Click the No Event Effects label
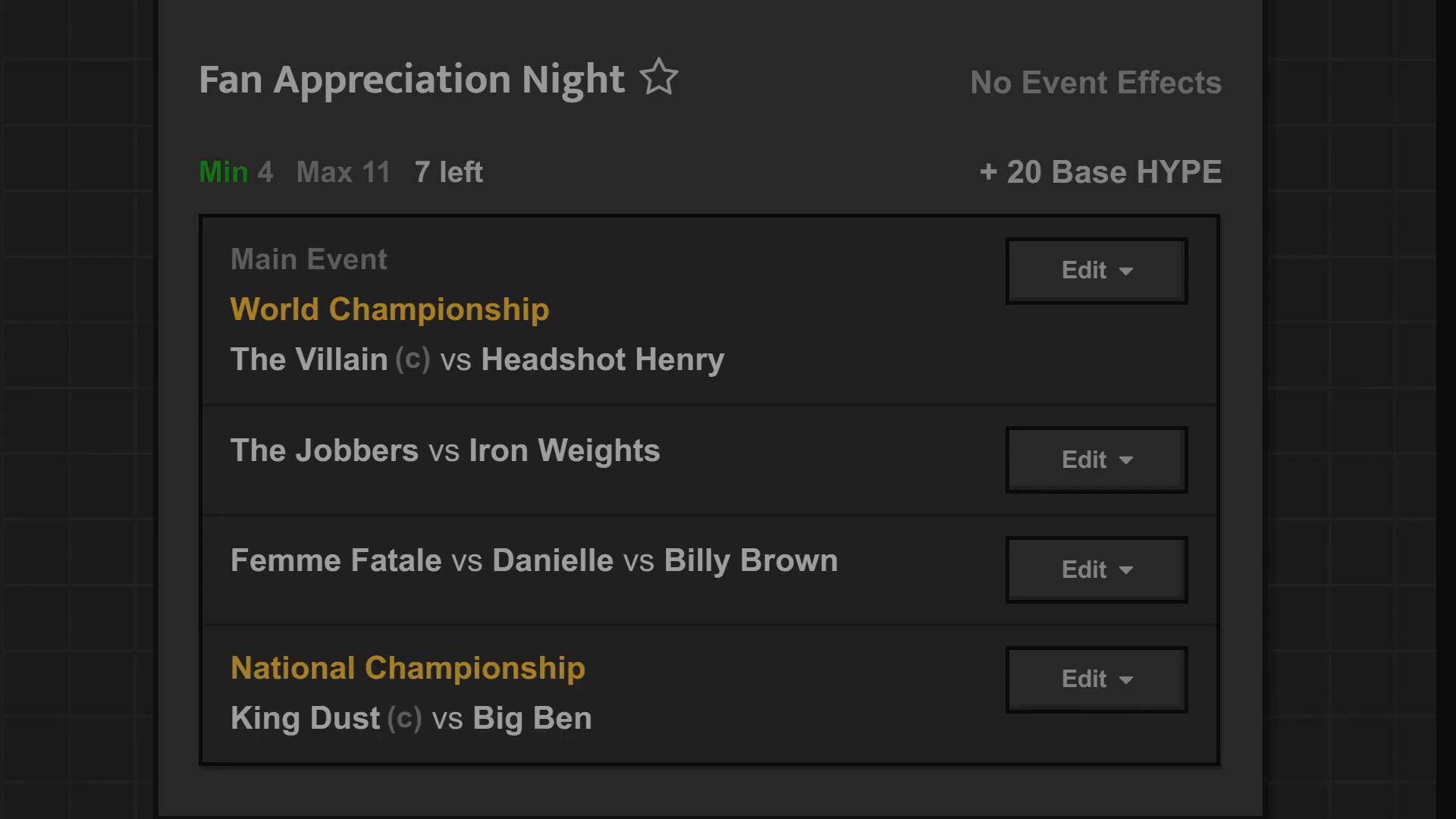1456x819 pixels. pos(1095,83)
